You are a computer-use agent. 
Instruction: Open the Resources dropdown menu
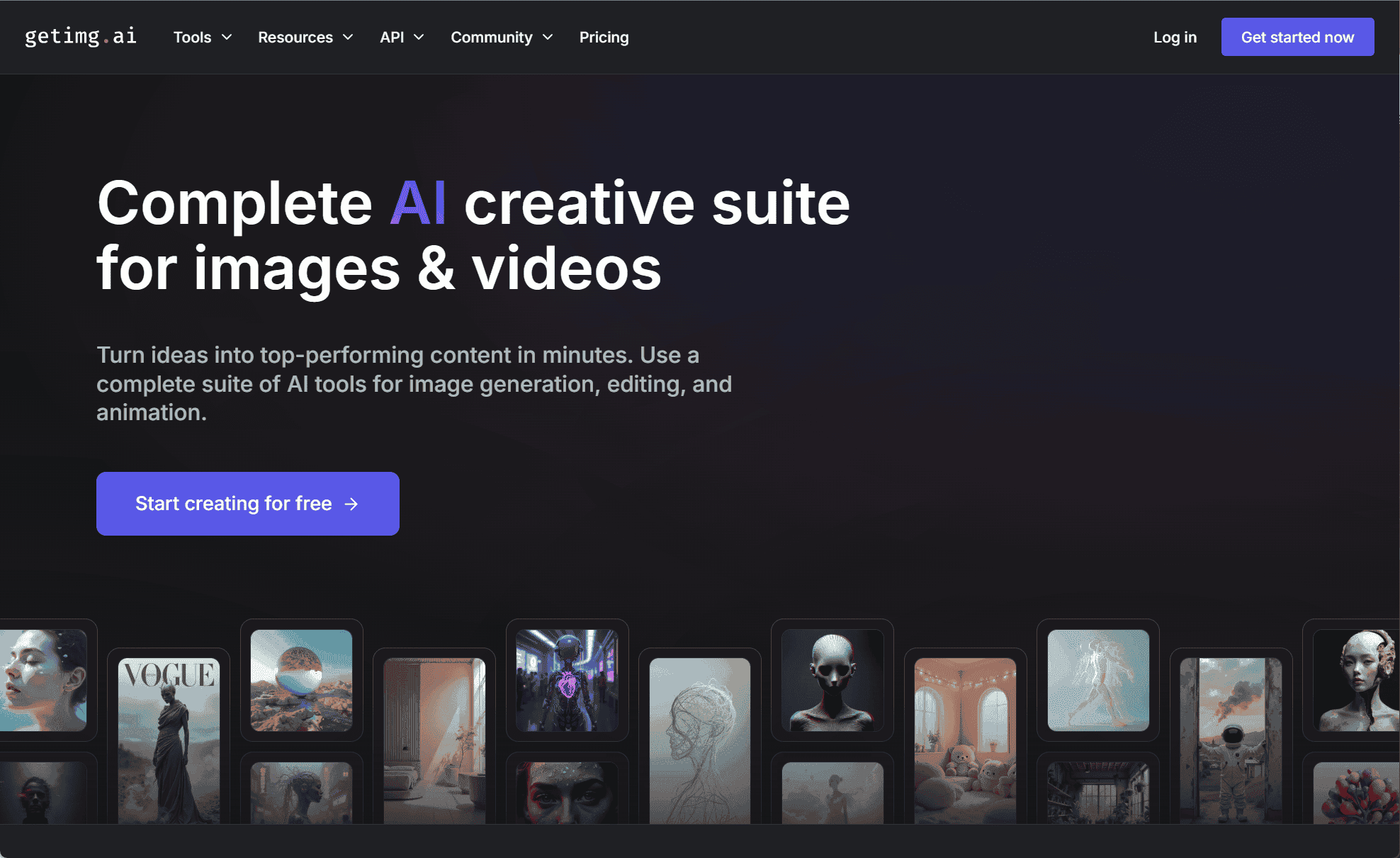pyautogui.click(x=305, y=37)
